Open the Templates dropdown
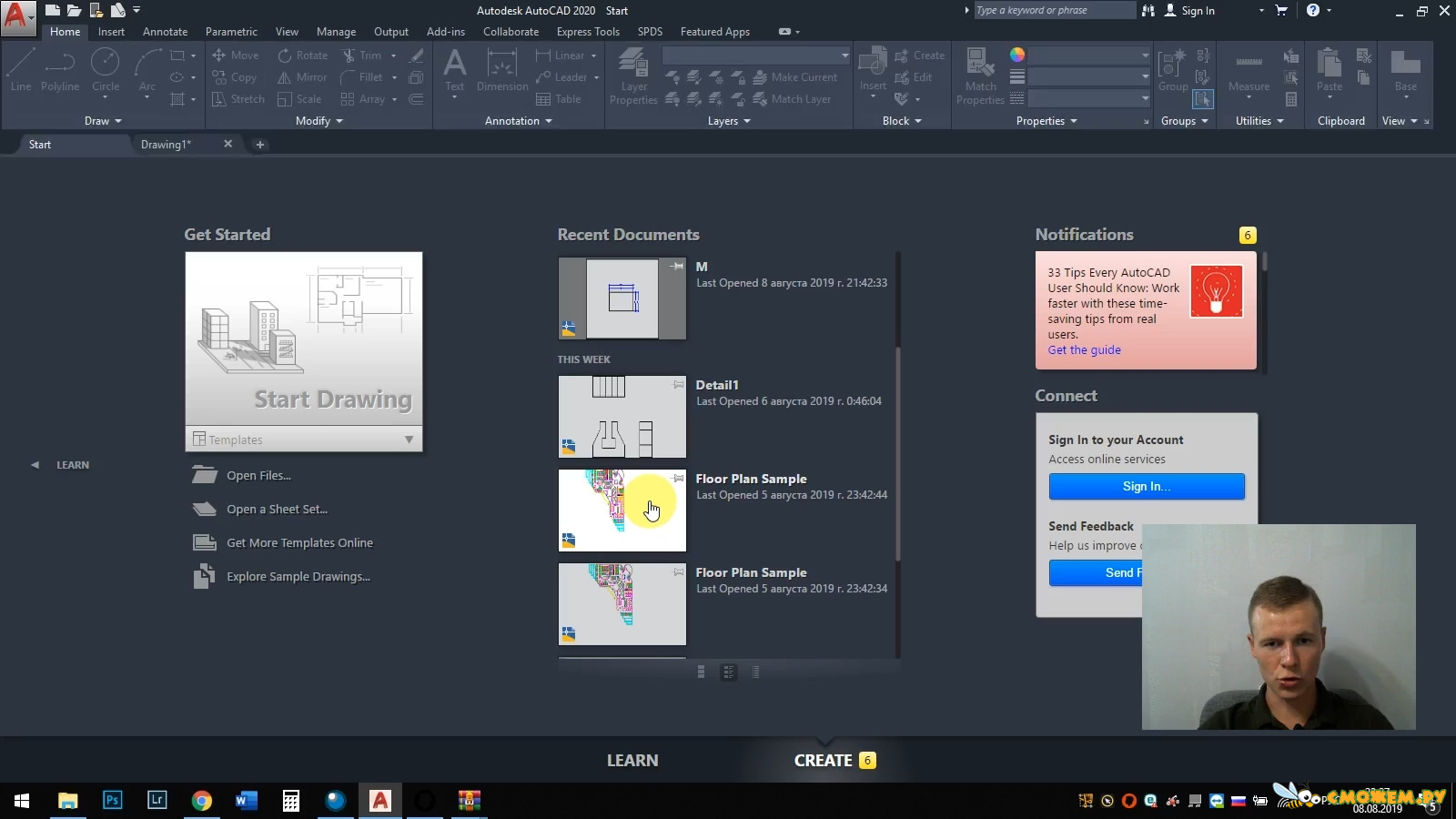 pyautogui.click(x=304, y=440)
